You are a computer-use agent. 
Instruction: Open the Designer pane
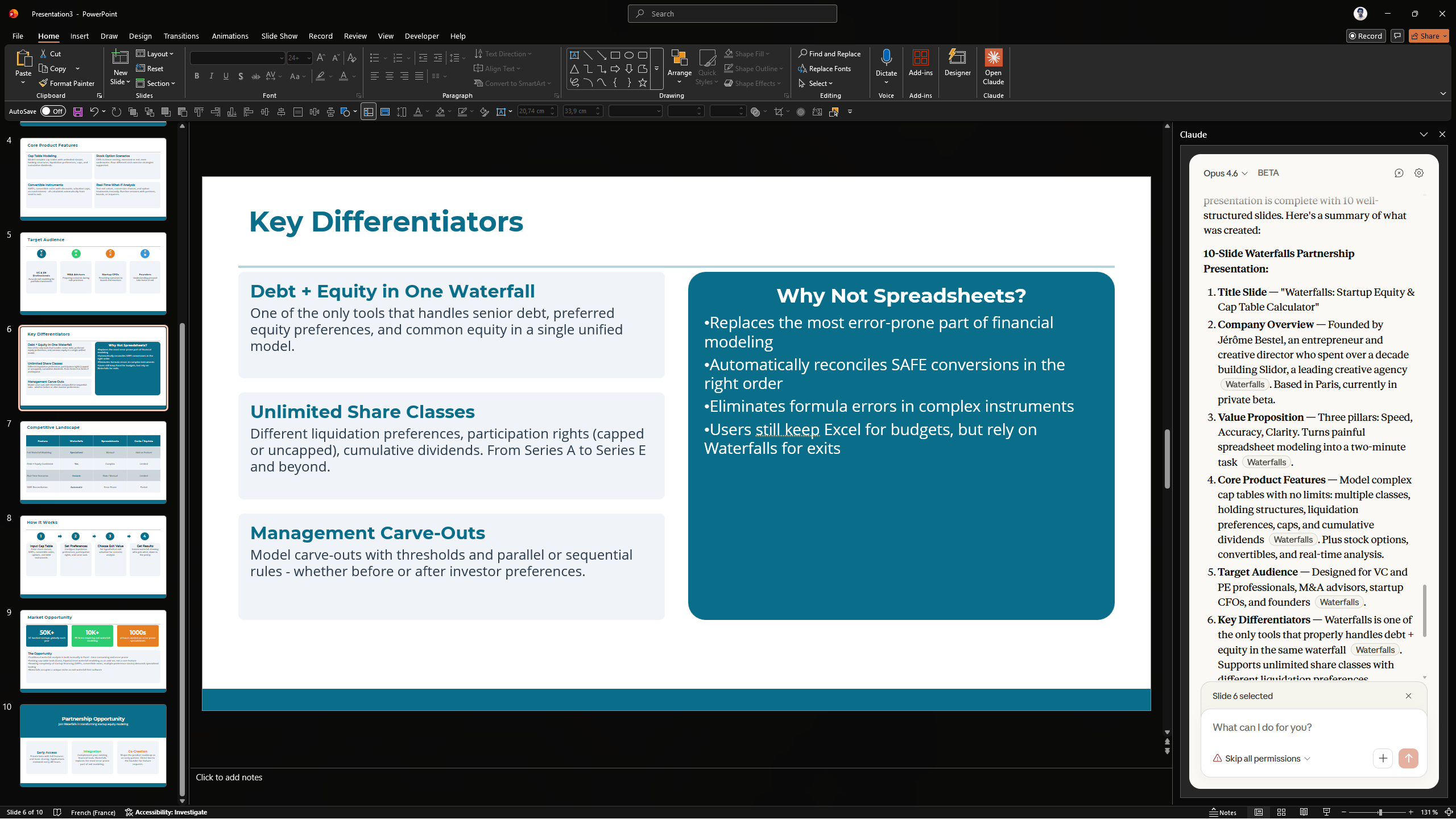click(957, 63)
